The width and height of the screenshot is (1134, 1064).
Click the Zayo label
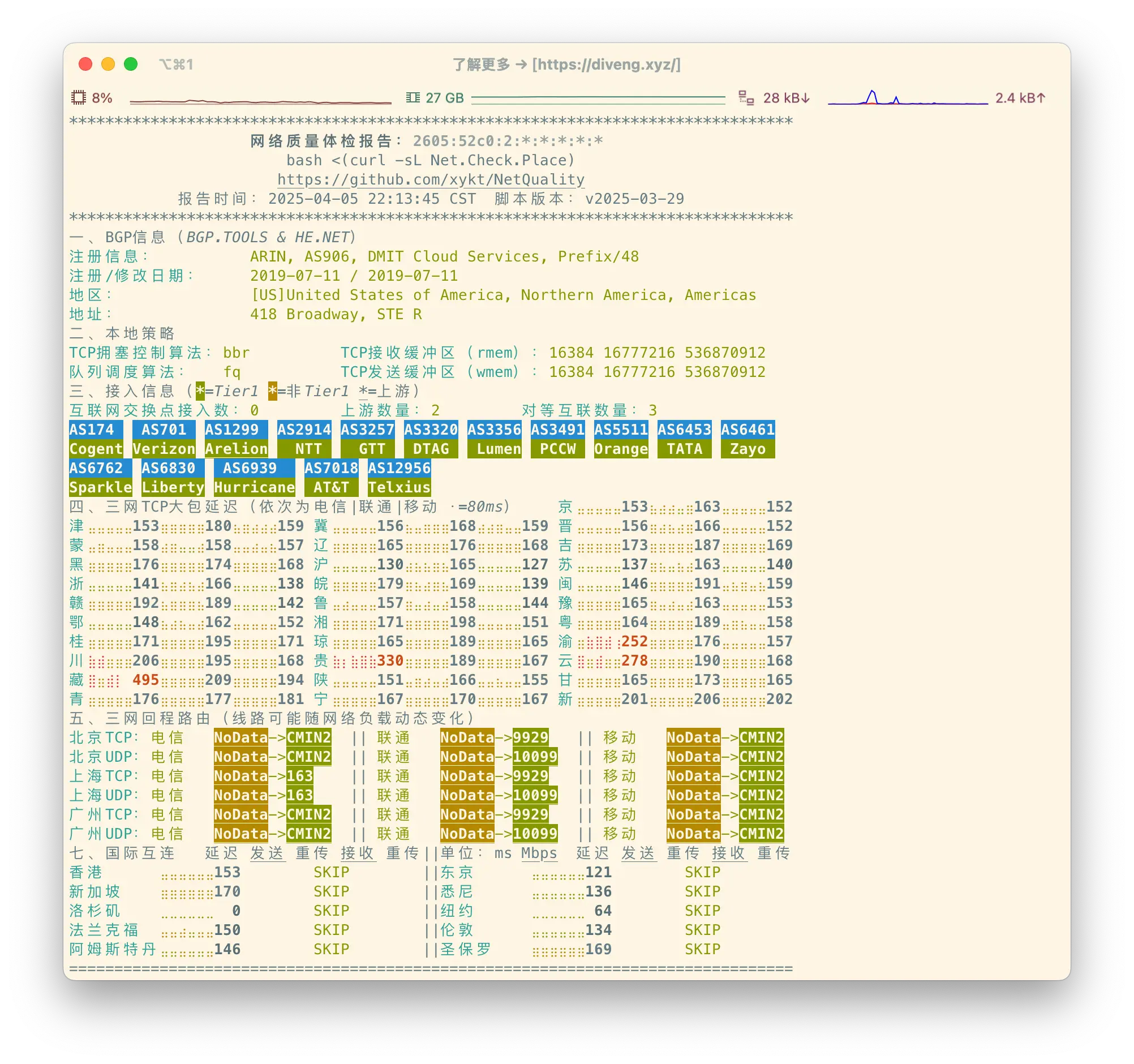[748, 449]
